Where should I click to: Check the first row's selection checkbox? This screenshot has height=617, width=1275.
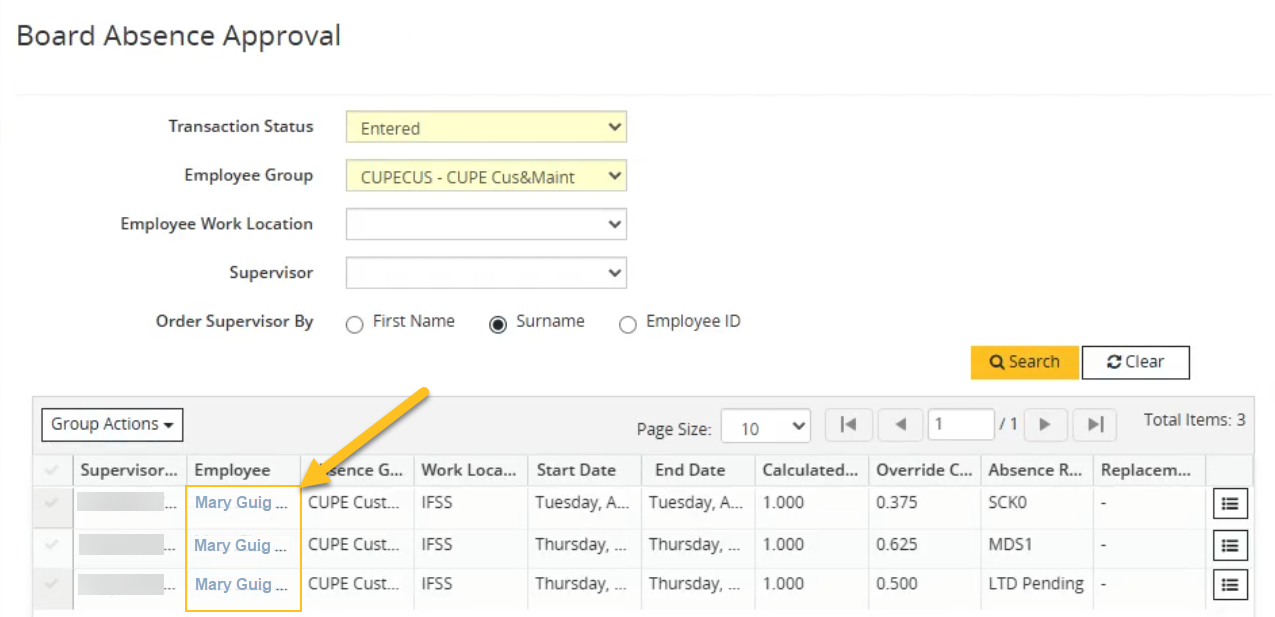[x=52, y=503]
